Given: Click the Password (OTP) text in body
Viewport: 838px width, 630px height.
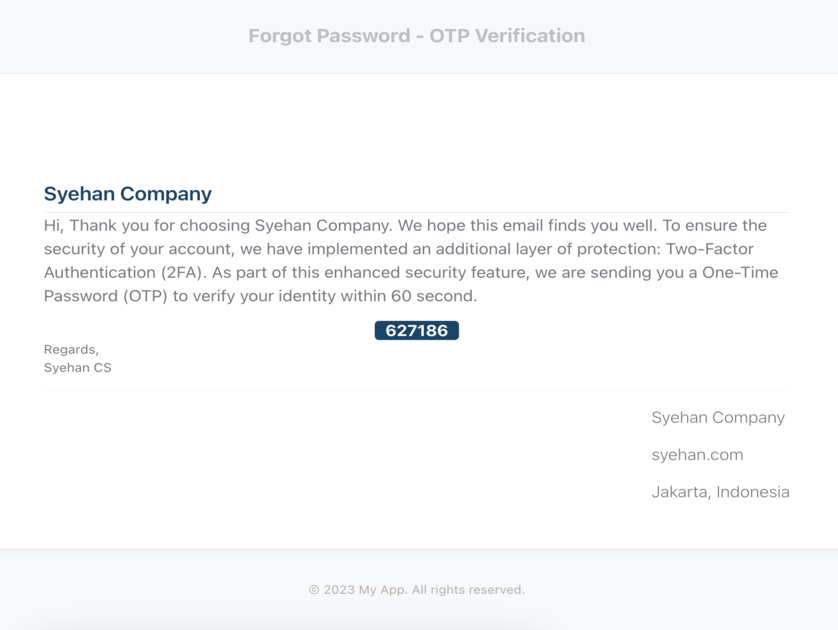Looking at the screenshot, I should coord(106,296).
